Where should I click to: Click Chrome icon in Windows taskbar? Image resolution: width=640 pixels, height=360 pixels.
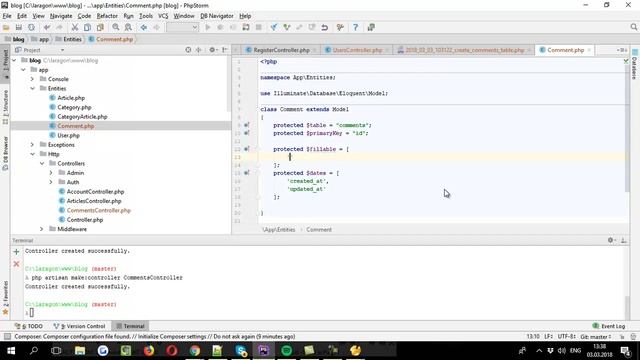(x=195, y=350)
